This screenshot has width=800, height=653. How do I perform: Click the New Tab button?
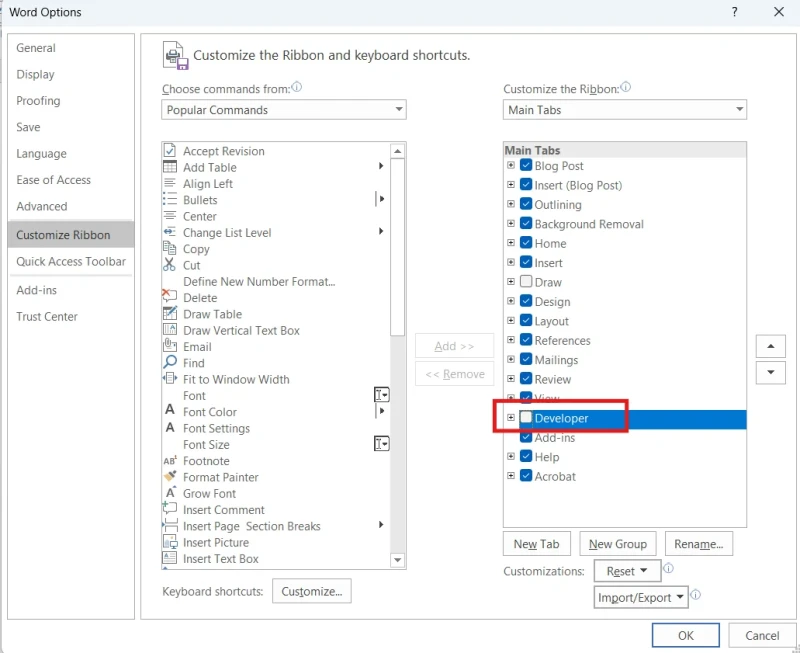point(537,544)
